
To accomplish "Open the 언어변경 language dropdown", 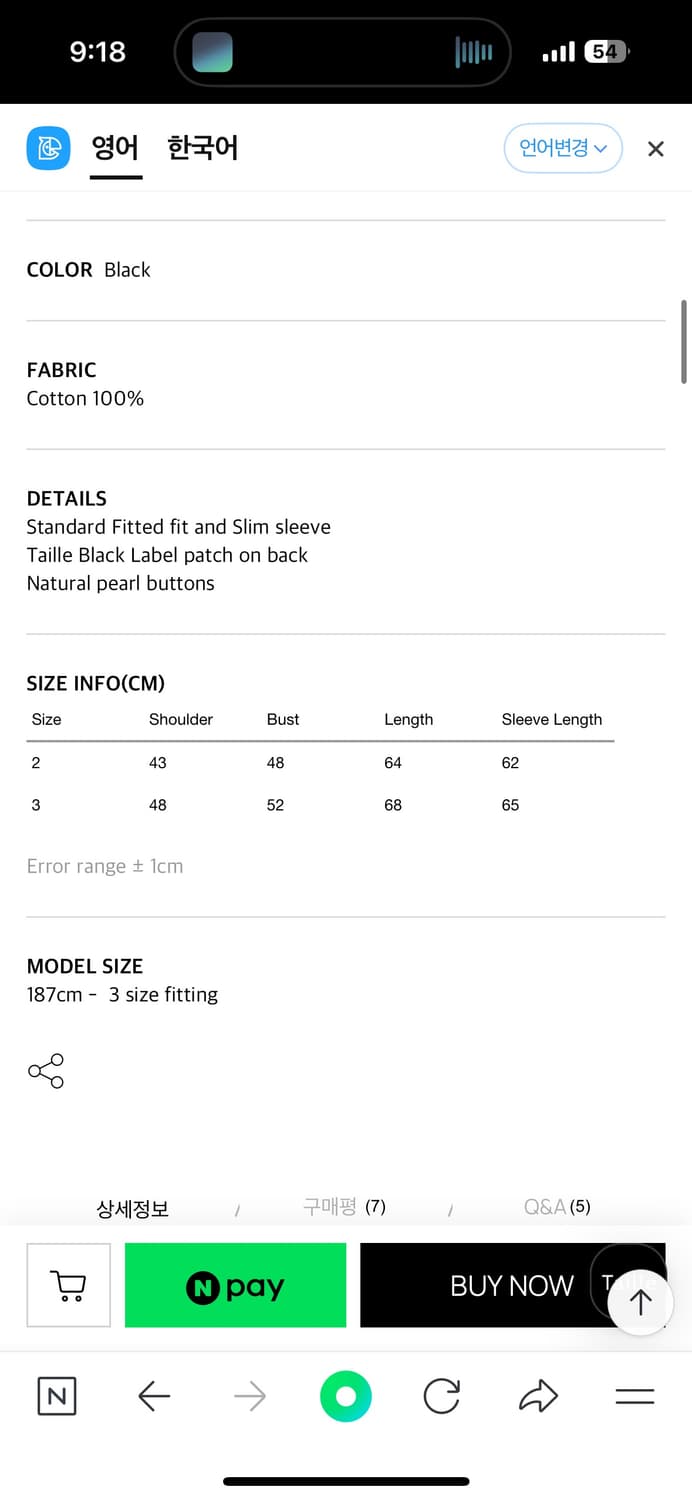I will pyautogui.click(x=563, y=149).
